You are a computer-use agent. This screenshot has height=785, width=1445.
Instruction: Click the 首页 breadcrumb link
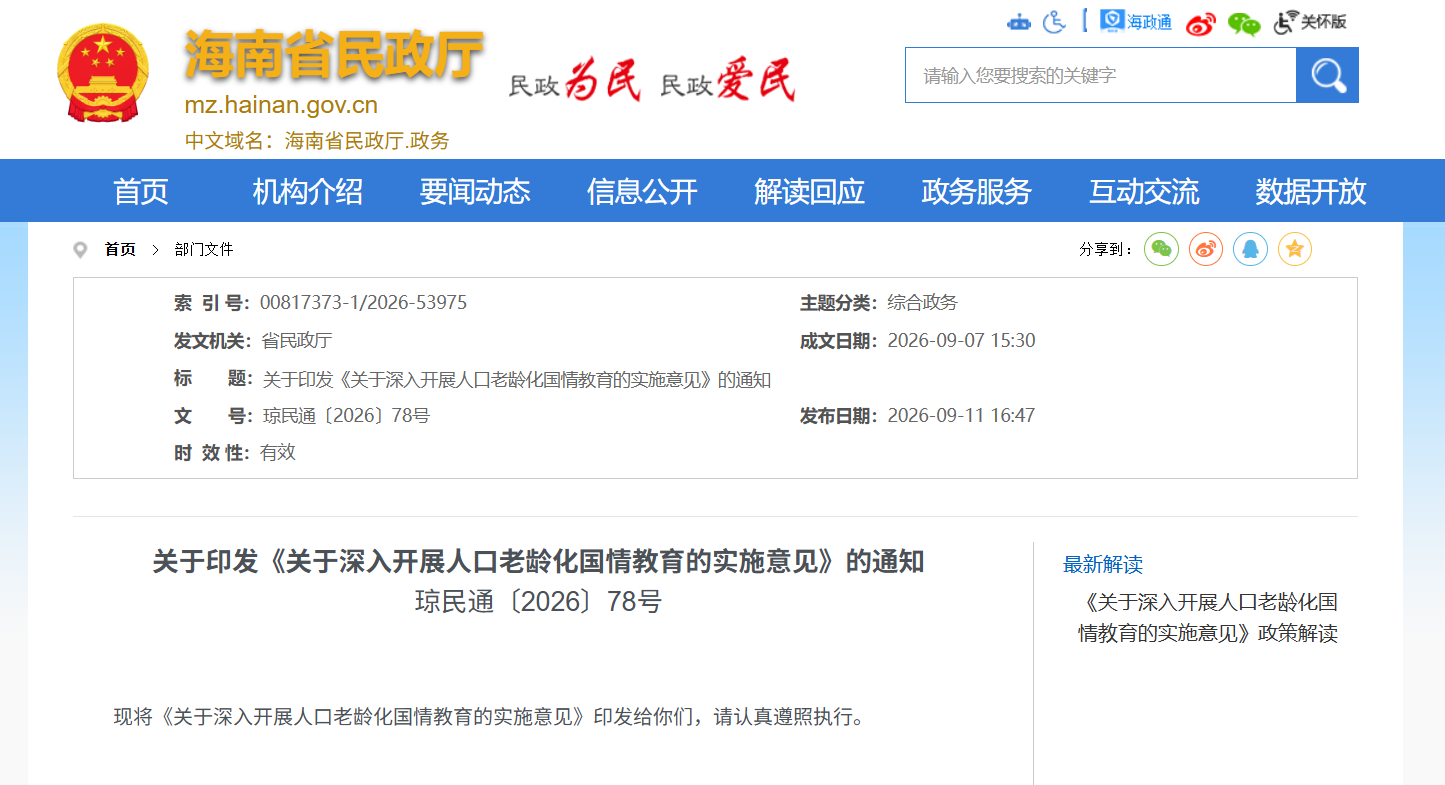[120, 249]
